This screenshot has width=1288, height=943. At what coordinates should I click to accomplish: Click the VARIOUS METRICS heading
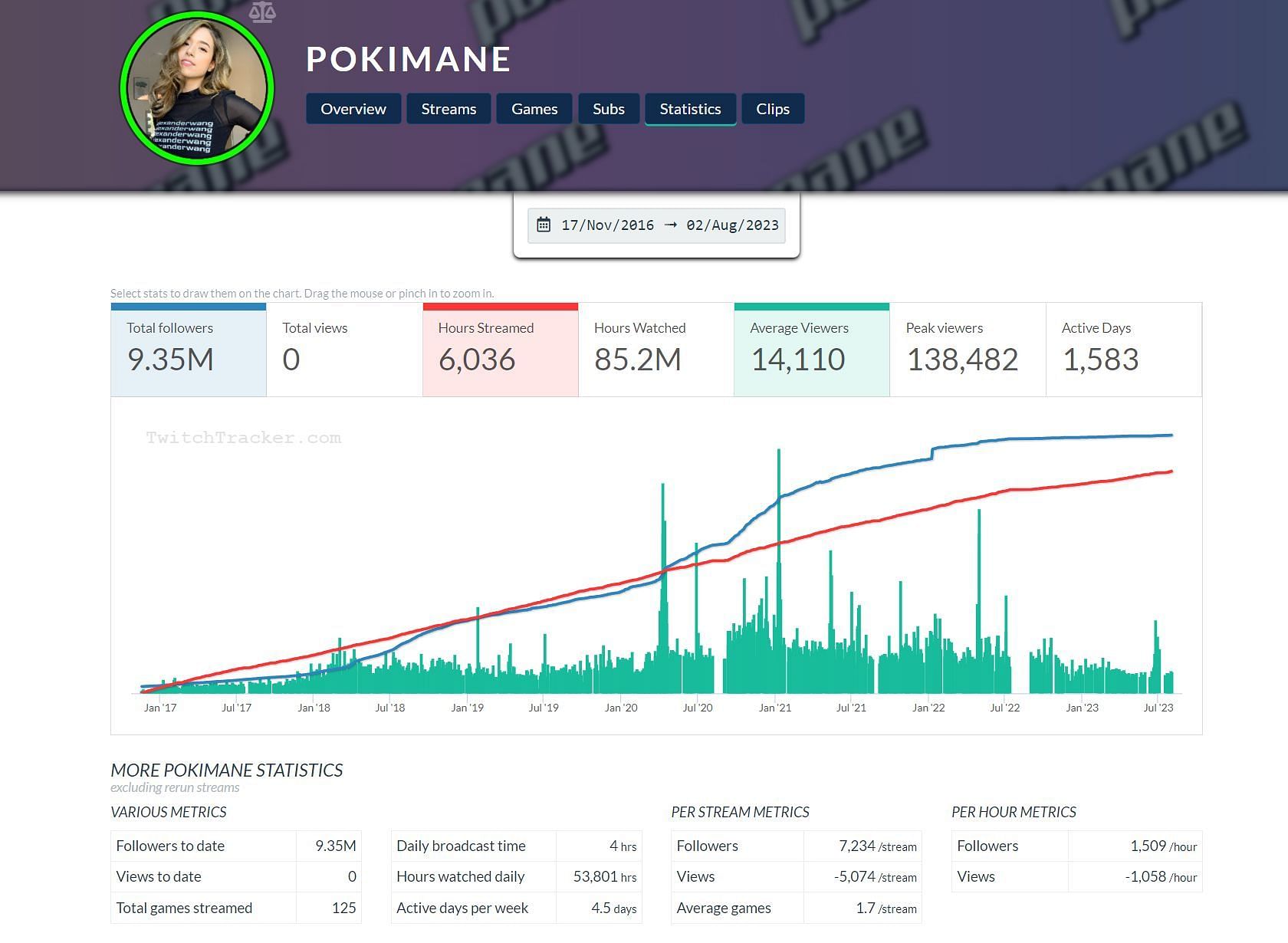coord(169,812)
